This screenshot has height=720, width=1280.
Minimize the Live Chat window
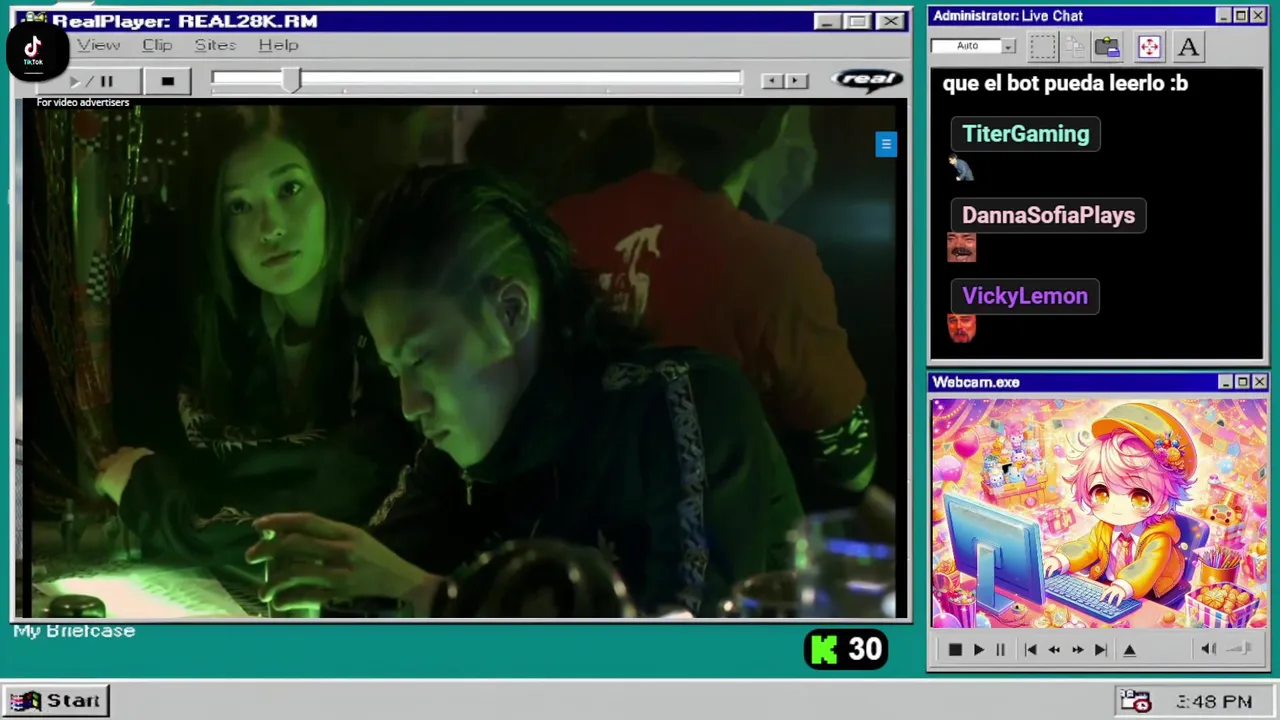click(1223, 16)
